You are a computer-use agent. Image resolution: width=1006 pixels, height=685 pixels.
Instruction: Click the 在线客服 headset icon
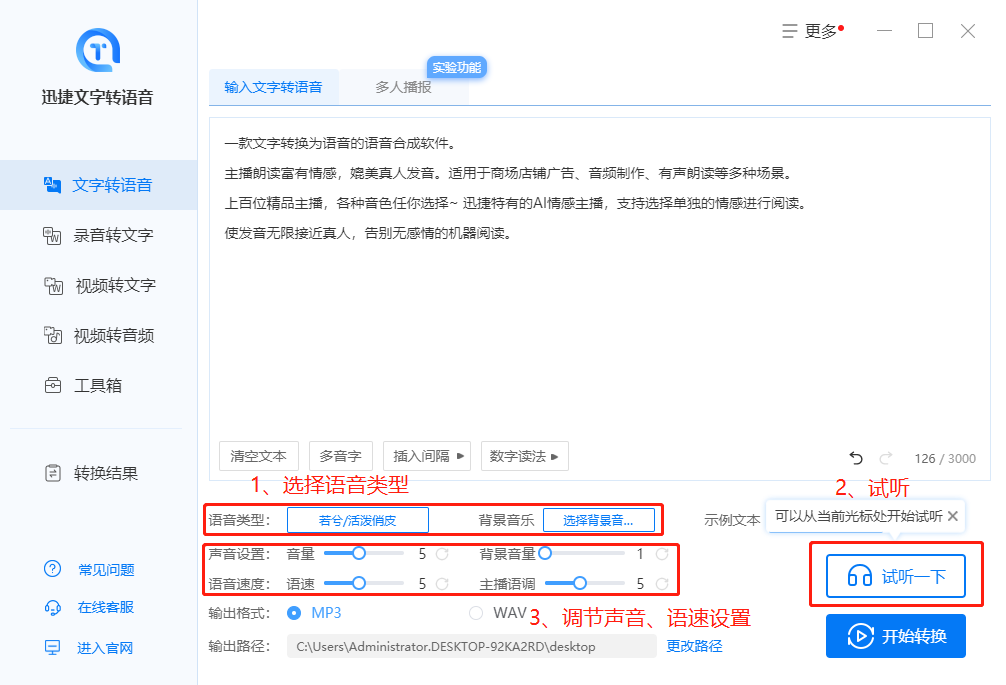[x=53, y=607]
